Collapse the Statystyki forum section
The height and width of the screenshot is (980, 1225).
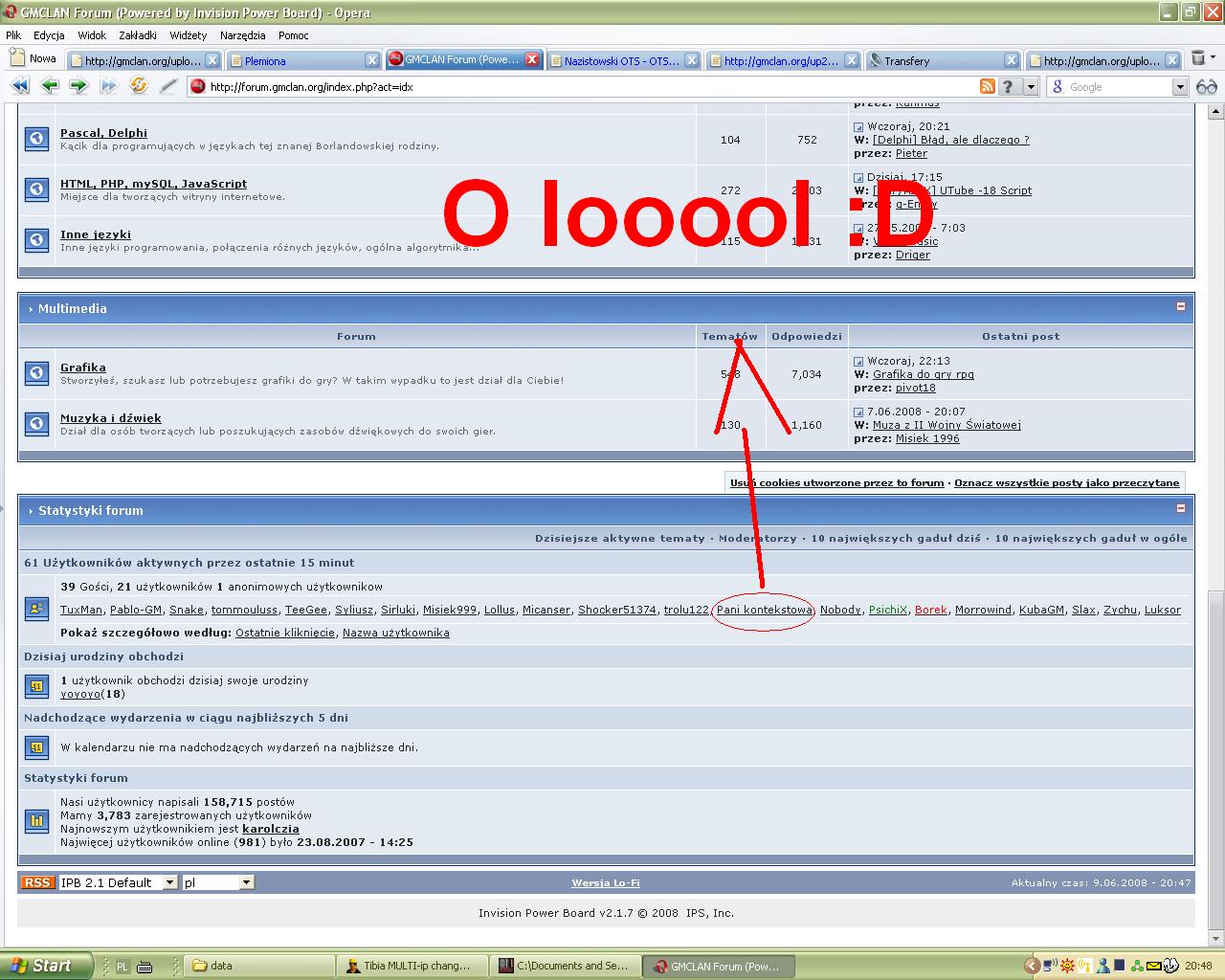point(1180,509)
